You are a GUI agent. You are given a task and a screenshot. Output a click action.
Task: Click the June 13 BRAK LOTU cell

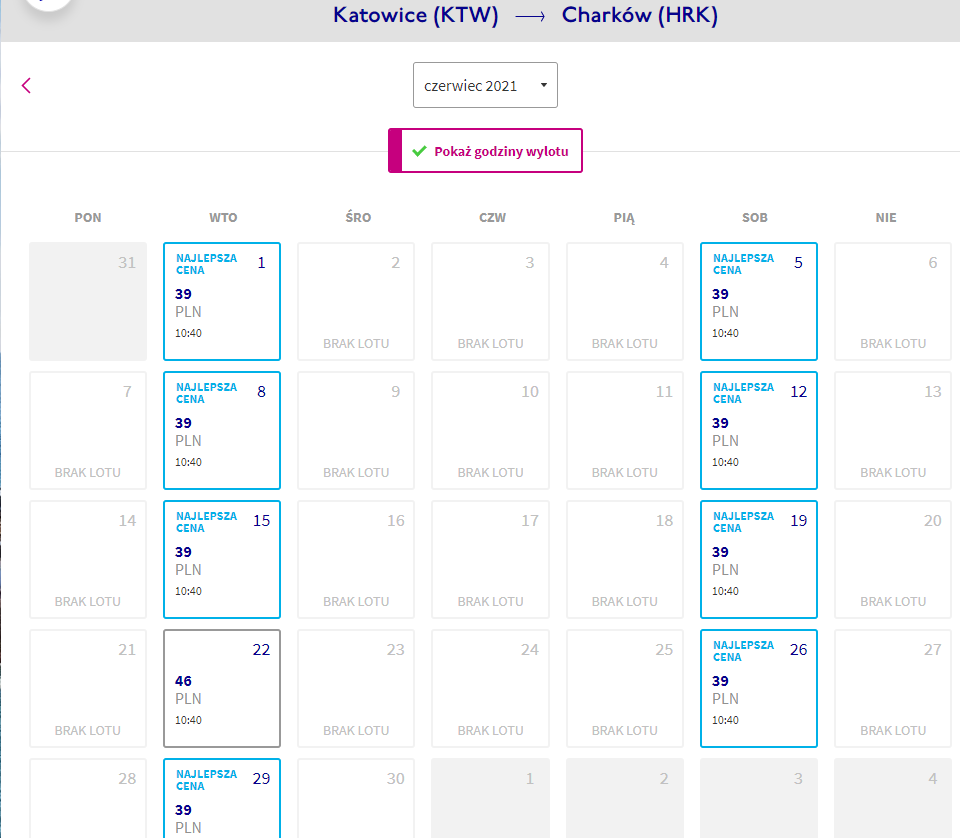tap(893, 430)
